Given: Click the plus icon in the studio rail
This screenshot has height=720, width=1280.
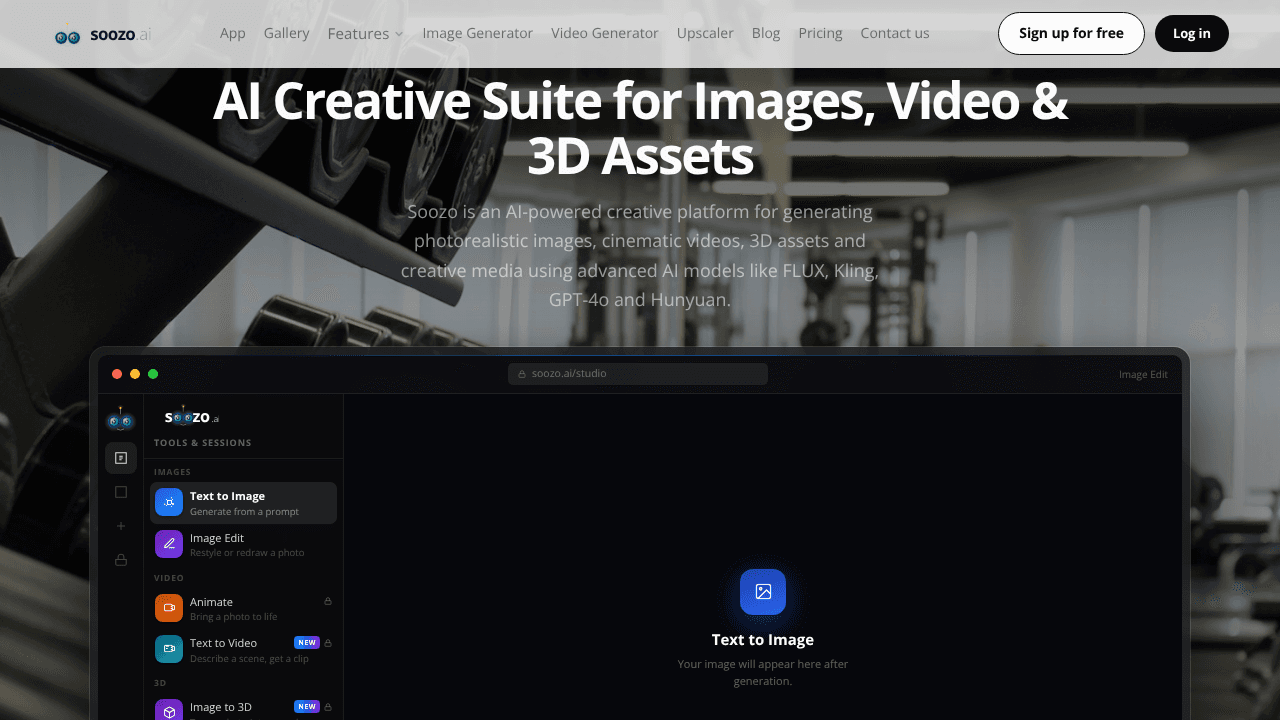Looking at the screenshot, I should 121,526.
